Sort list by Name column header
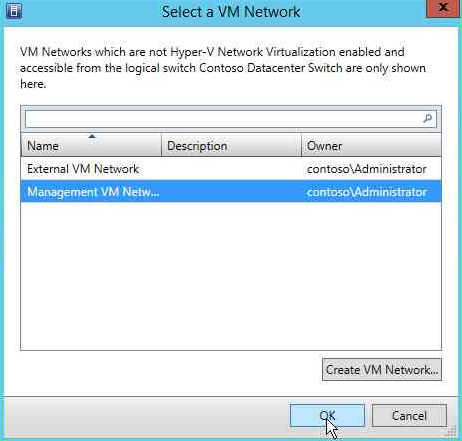The width and height of the screenshot is (462, 441). click(91, 146)
